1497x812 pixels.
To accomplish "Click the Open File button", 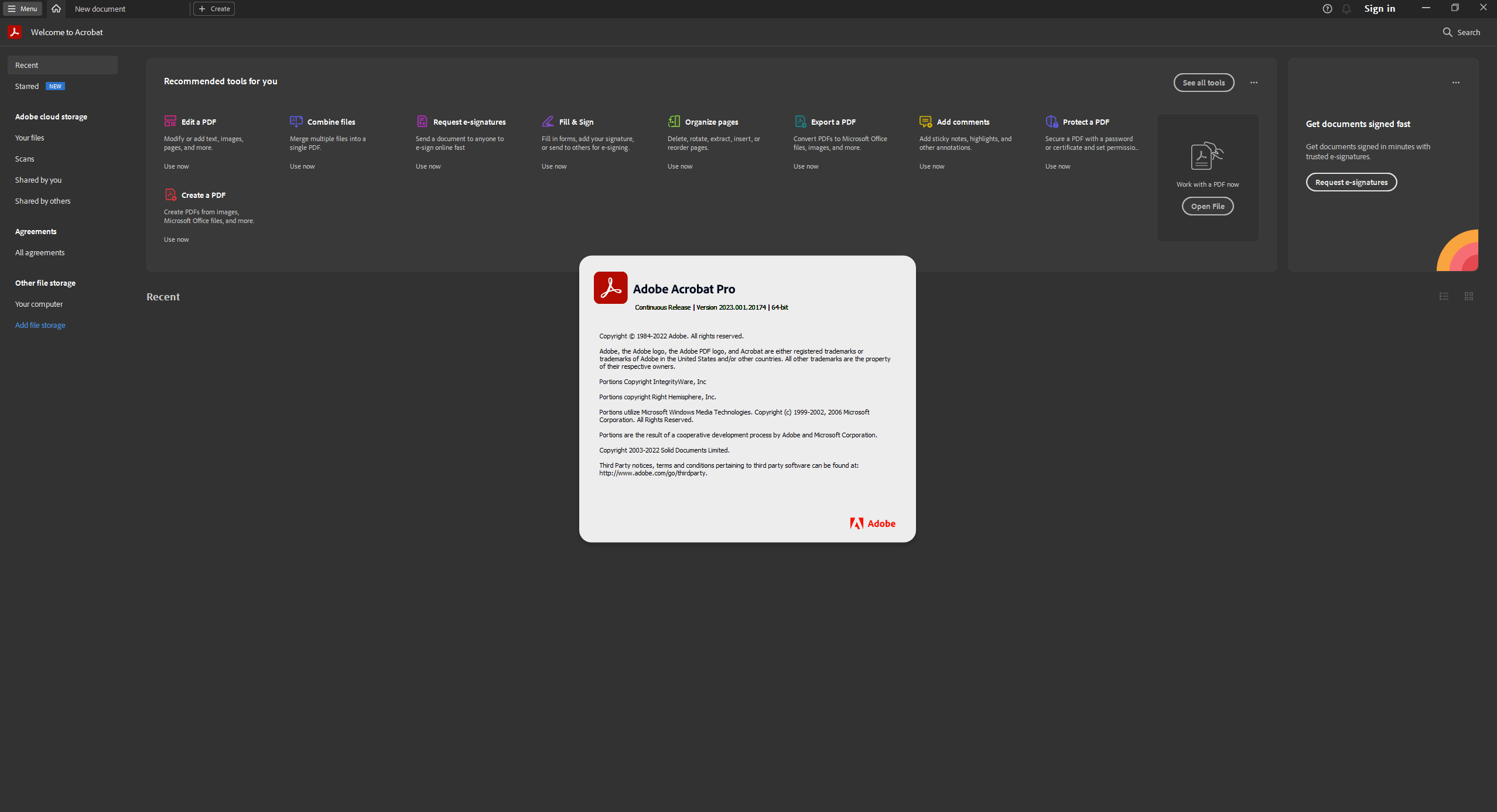I will tap(1208, 206).
